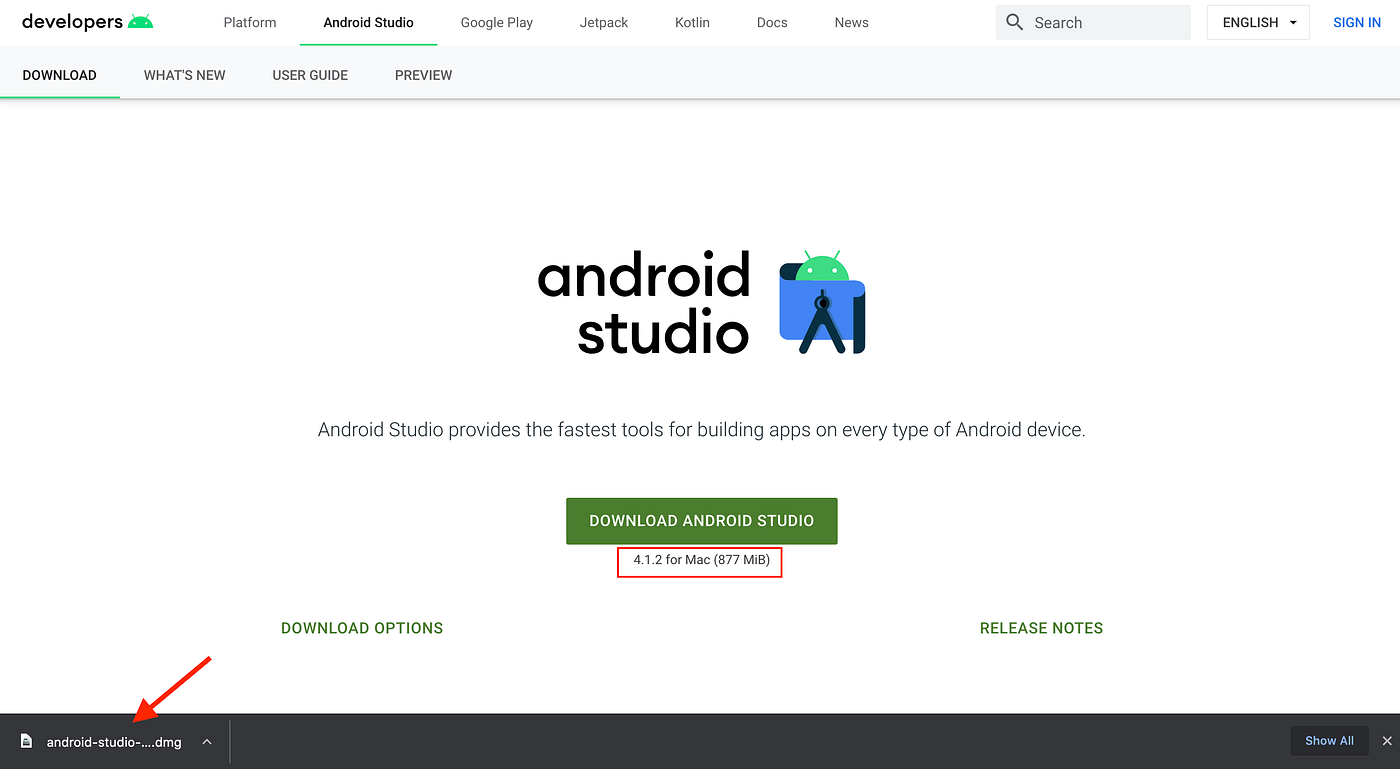The height and width of the screenshot is (769, 1400).
Task: Select the Android Studio nav tab
Action: (368, 22)
